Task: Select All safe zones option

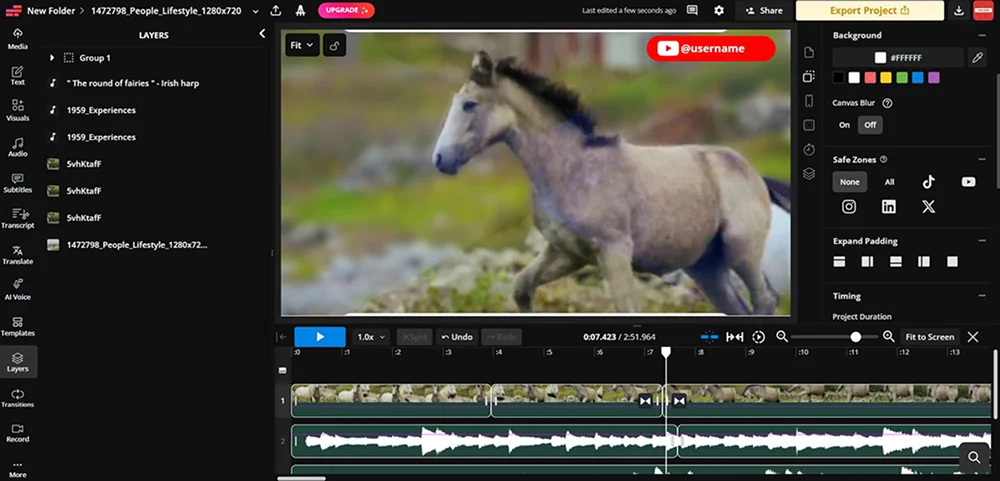Action: (x=889, y=182)
